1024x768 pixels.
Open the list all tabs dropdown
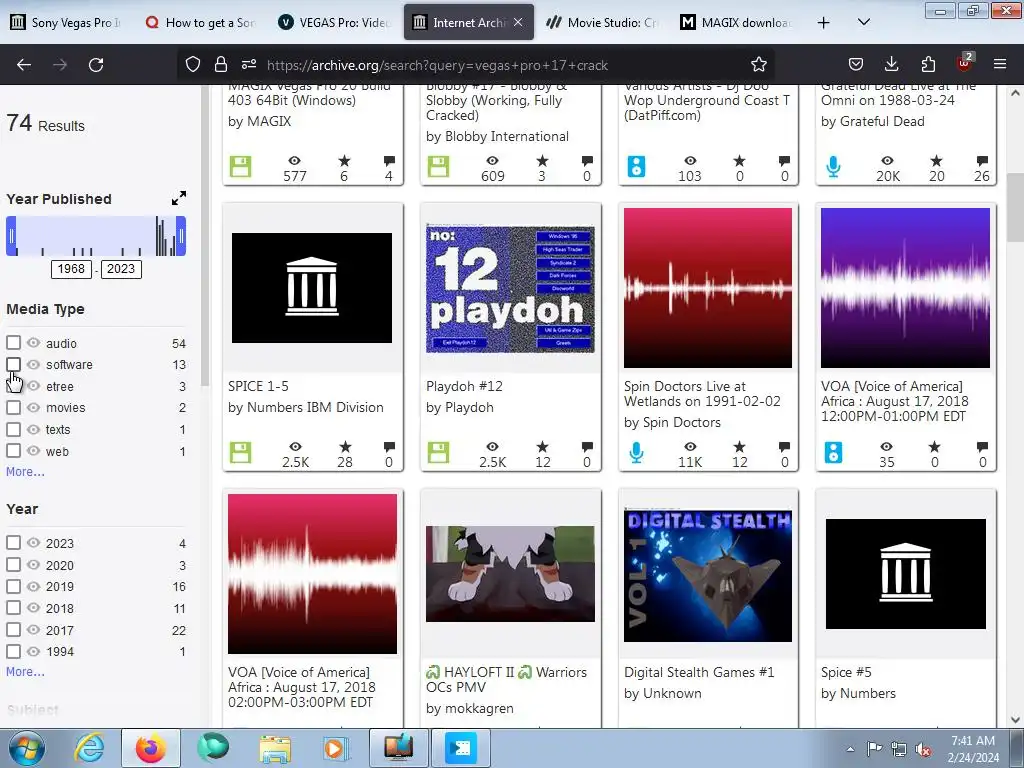[863, 22]
